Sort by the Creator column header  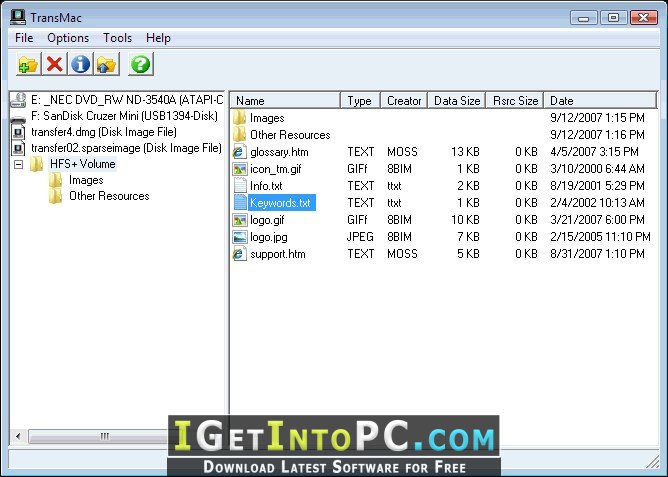point(404,101)
